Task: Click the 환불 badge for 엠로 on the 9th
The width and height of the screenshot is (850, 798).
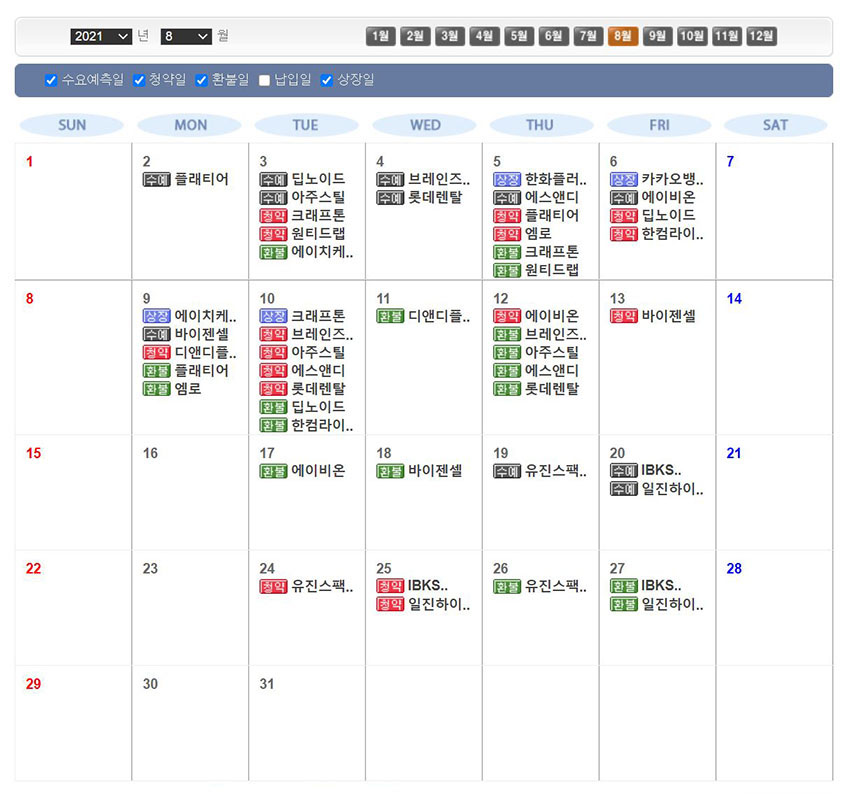Action: click(x=157, y=389)
